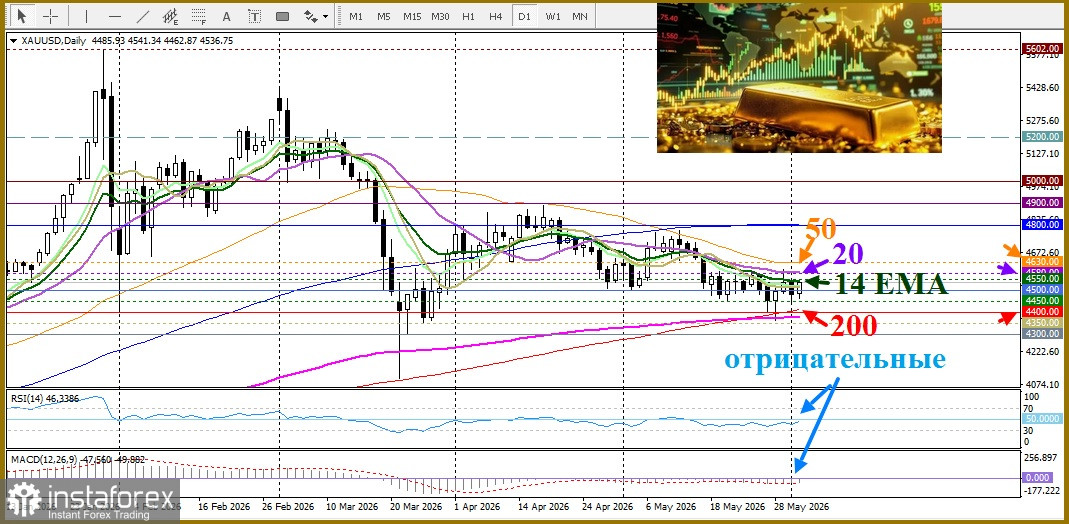Click the 16 Feb 2026 date label

point(224,508)
